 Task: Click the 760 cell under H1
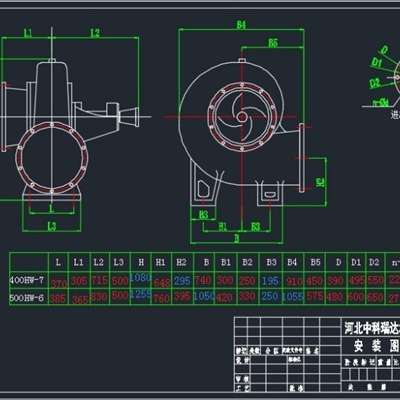click(x=162, y=298)
